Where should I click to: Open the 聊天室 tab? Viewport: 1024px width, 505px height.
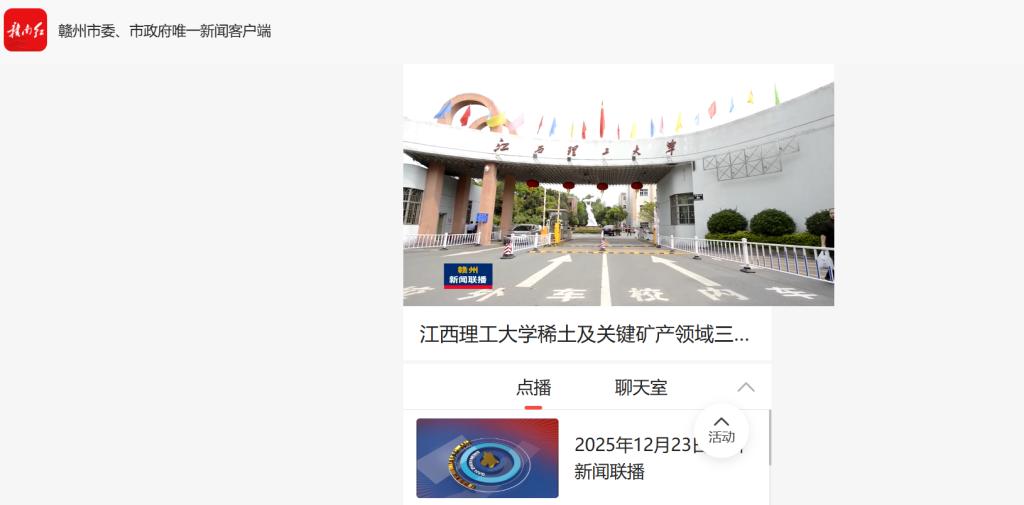click(x=641, y=387)
